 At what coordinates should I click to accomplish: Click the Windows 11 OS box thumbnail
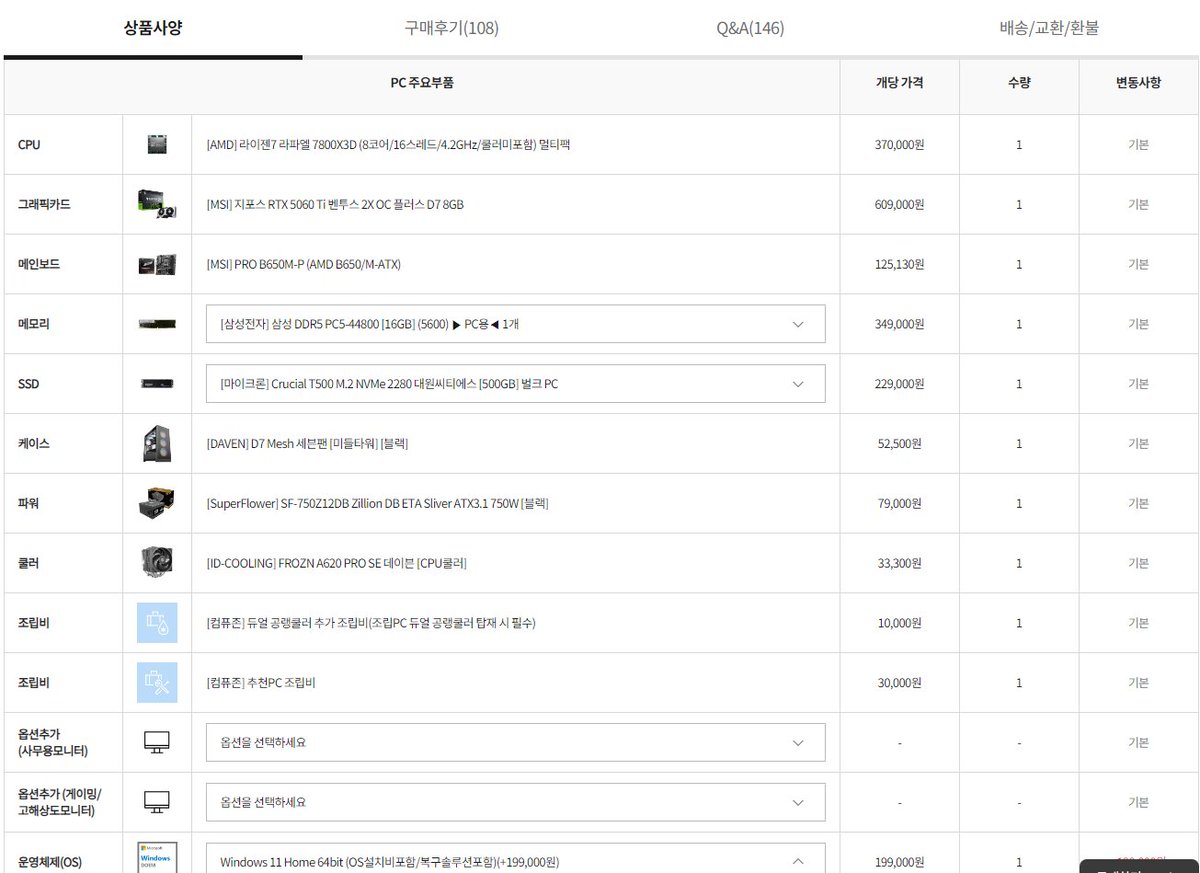tap(157, 858)
